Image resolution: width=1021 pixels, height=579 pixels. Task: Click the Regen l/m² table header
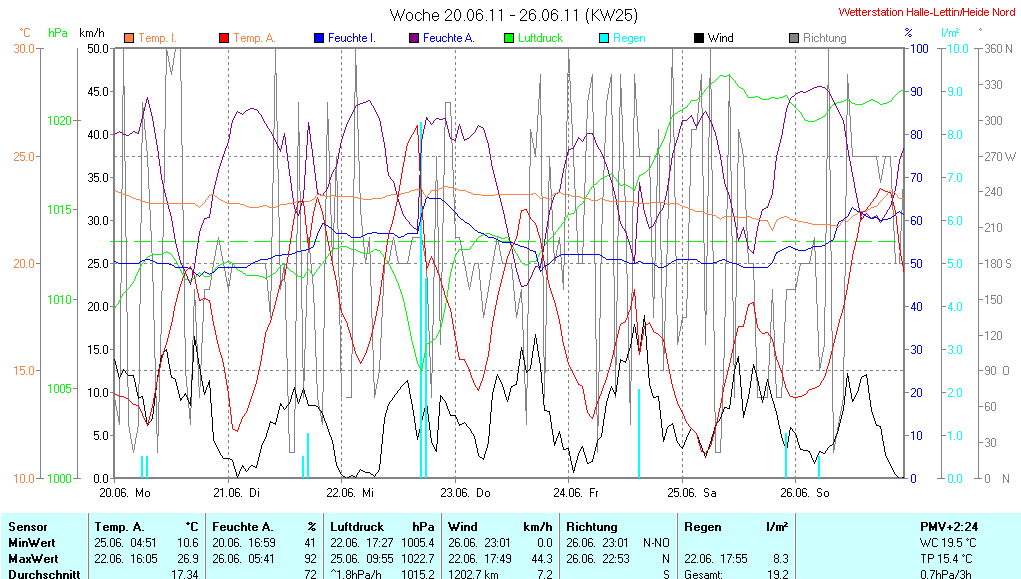736,526
